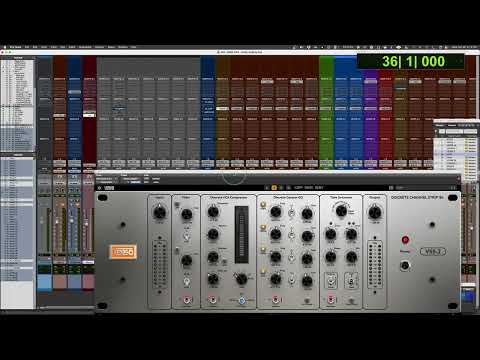
Task: Toggle the Passive EQ red bypass switch
Action: [x=276, y=300]
